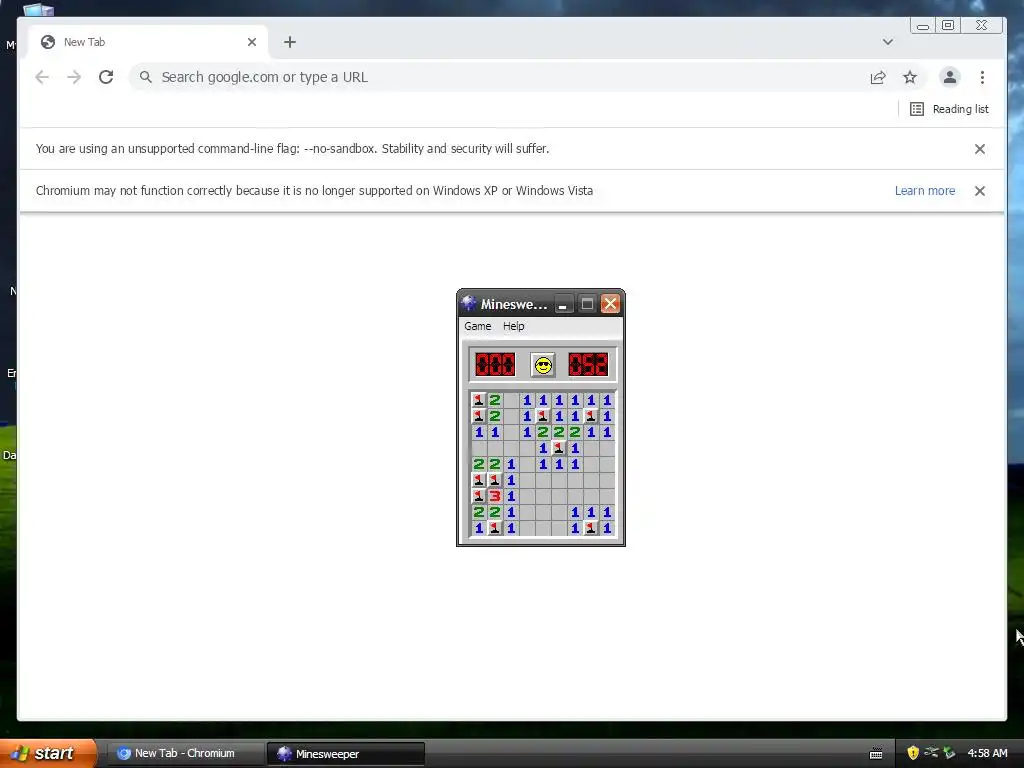Go back in Chromium
1024x768 pixels.
pos(42,77)
